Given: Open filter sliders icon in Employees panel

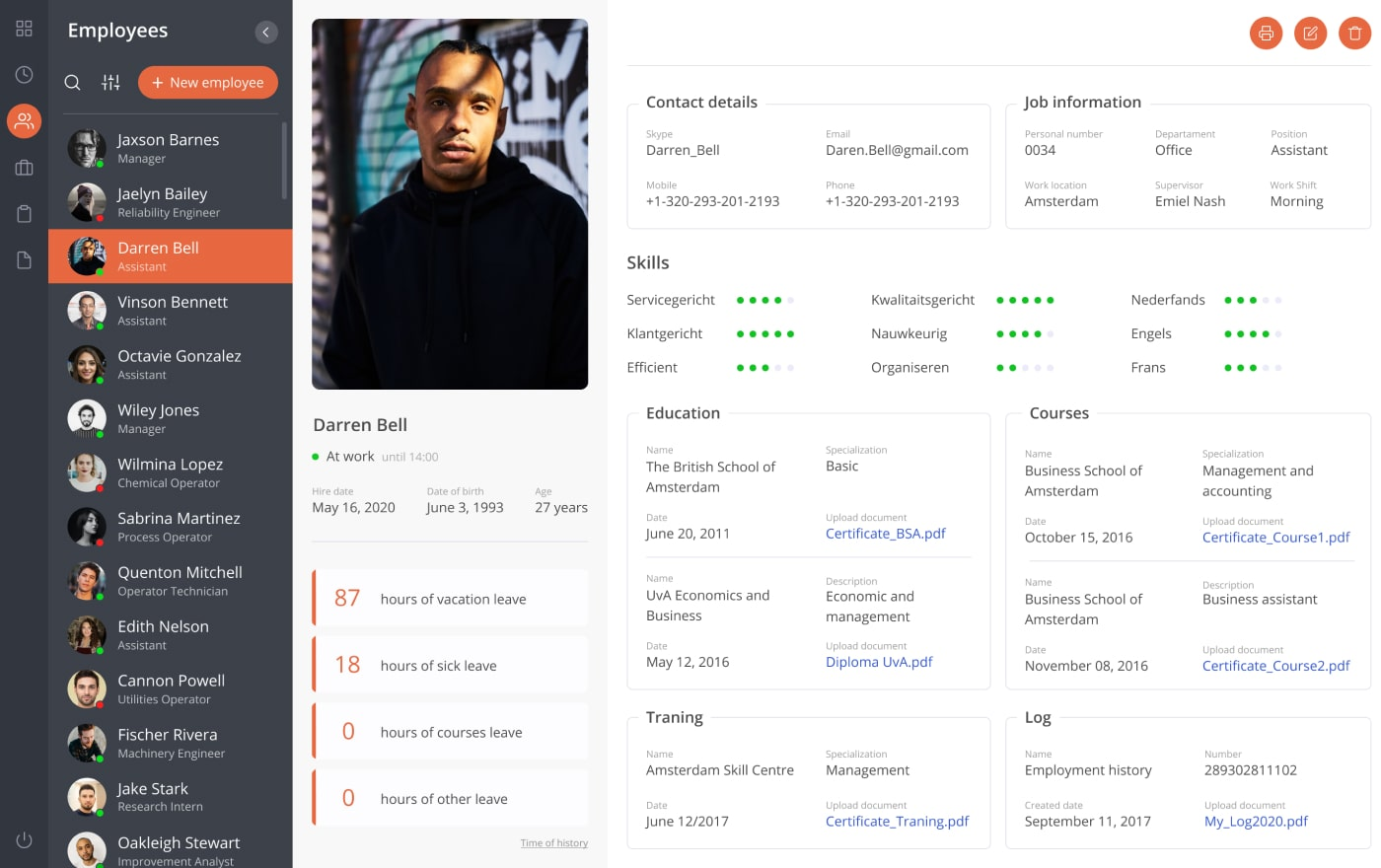Looking at the screenshot, I should click(x=110, y=83).
